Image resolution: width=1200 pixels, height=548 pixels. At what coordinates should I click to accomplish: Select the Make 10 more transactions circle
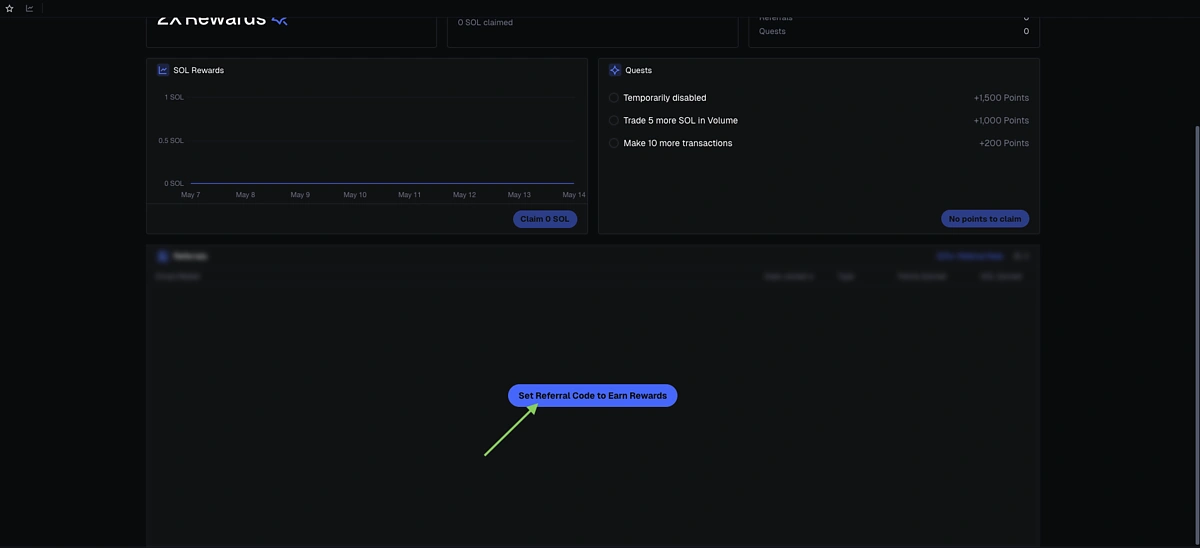[614, 143]
